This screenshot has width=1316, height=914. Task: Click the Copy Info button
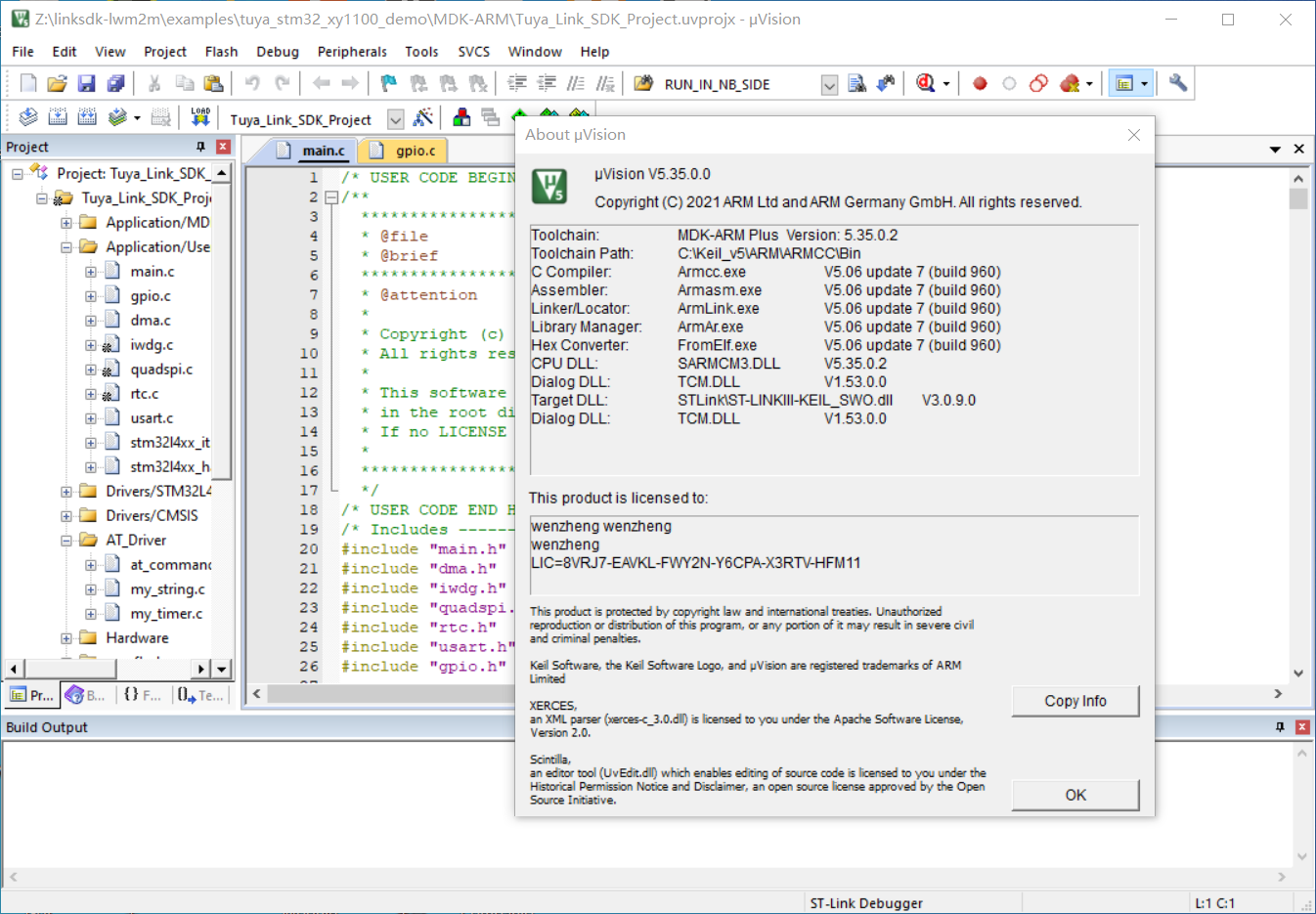[1075, 701]
